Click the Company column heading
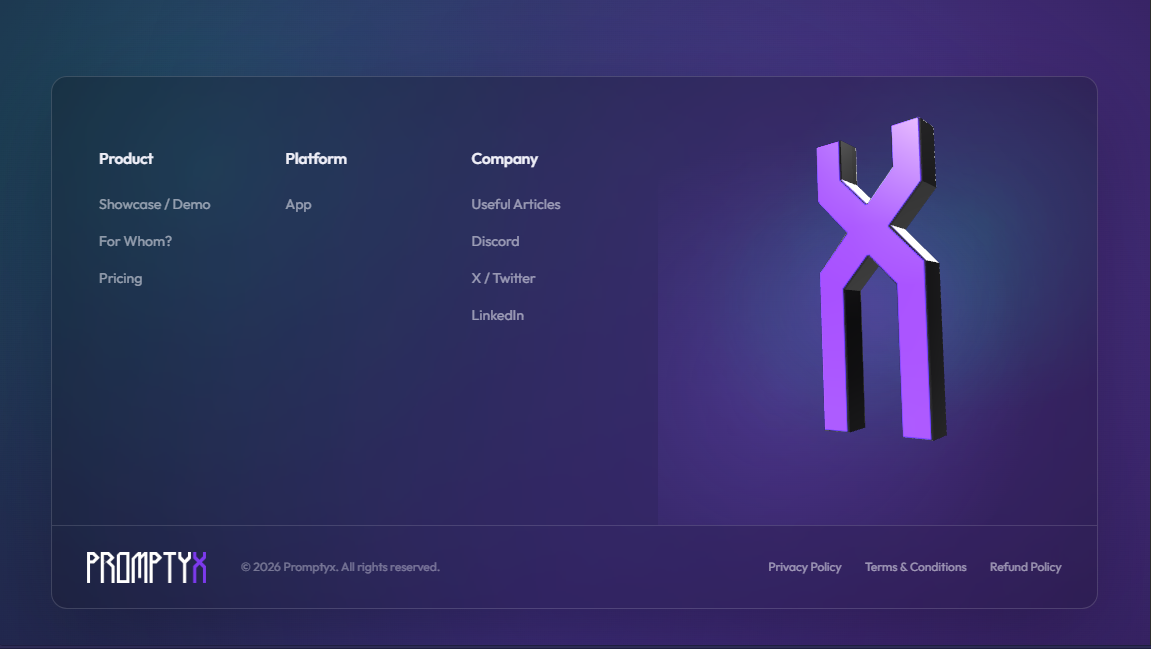 point(504,159)
